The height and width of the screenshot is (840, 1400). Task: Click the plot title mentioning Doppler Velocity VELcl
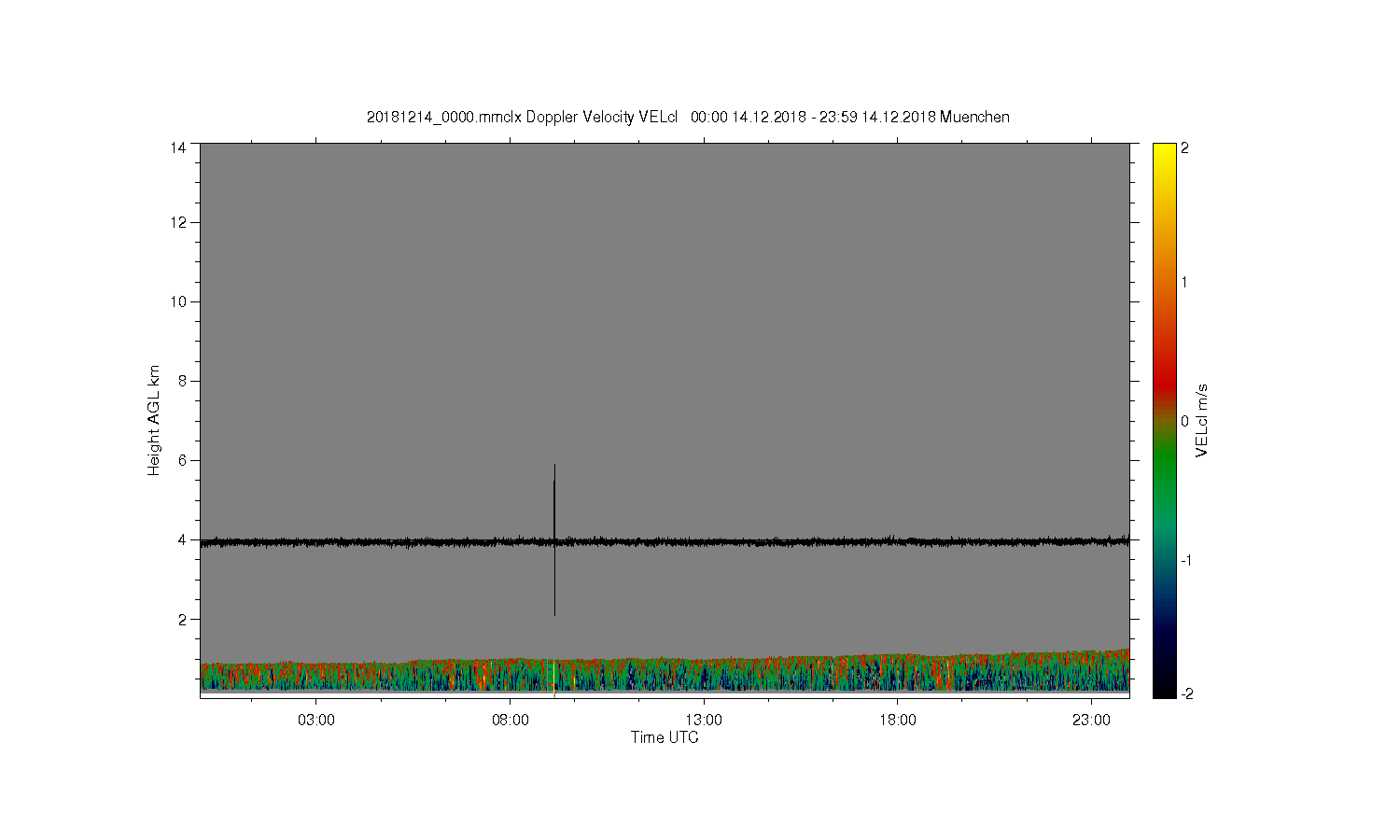[688, 117]
